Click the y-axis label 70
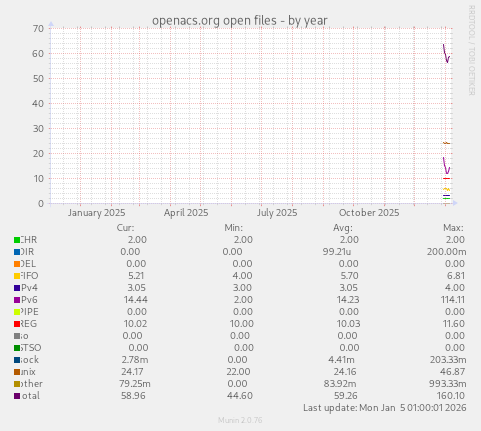This screenshot has width=481, height=431. click(38, 29)
